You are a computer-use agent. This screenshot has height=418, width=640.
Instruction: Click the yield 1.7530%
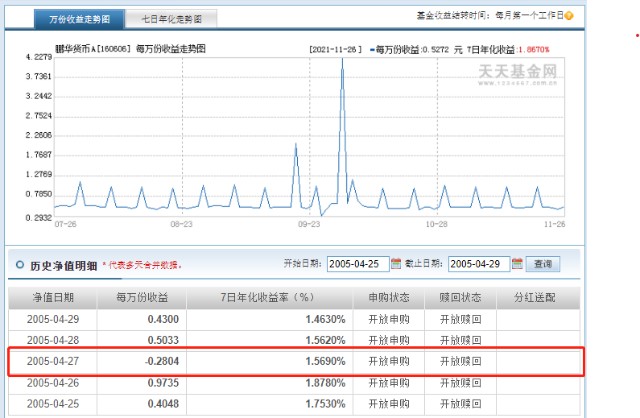coord(325,404)
